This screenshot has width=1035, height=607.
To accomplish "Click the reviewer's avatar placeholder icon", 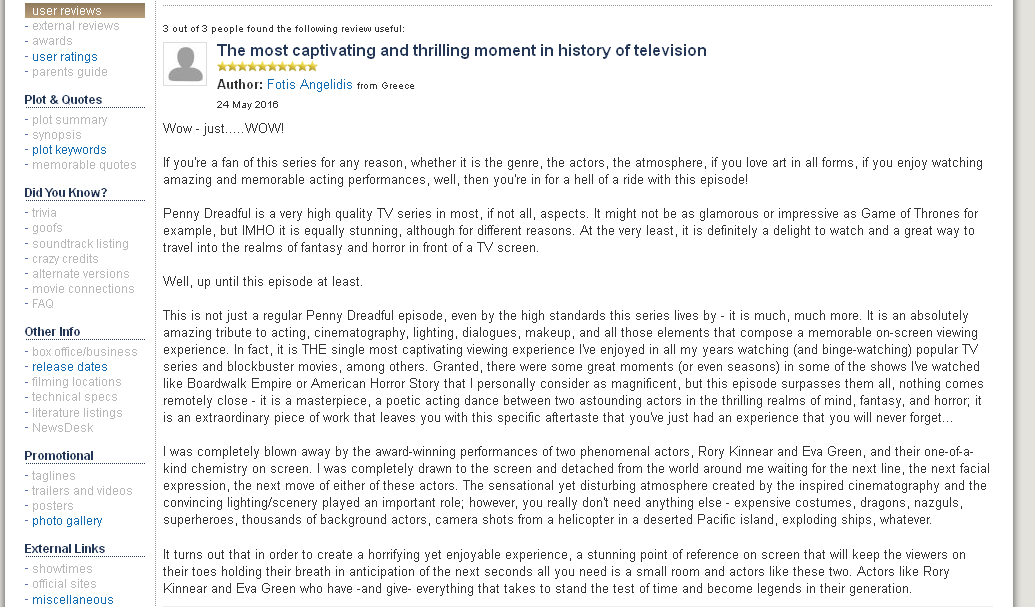I will tap(185, 64).
